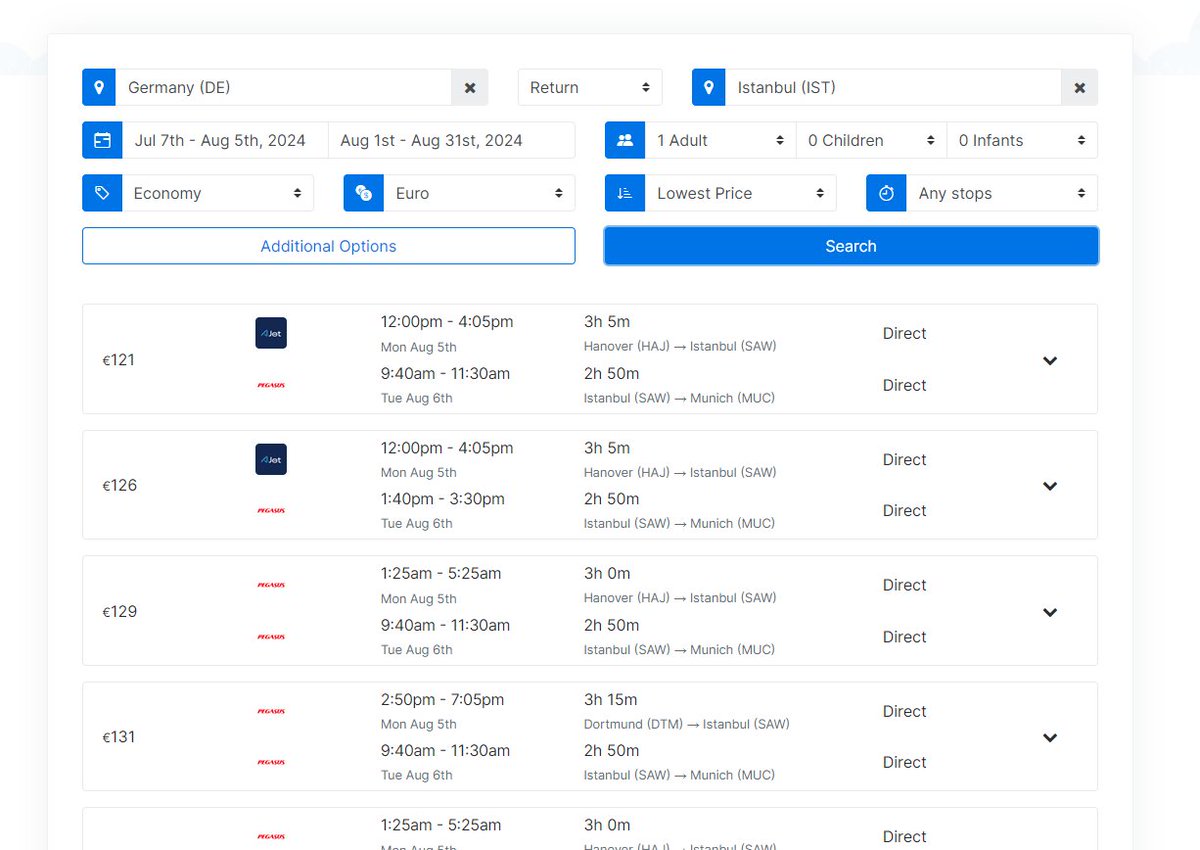Click the AJet logo in the €121 result
Image resolution: width=1200 pixels, height=850 pixels.
pyautogui.click(x=271, y=333)
